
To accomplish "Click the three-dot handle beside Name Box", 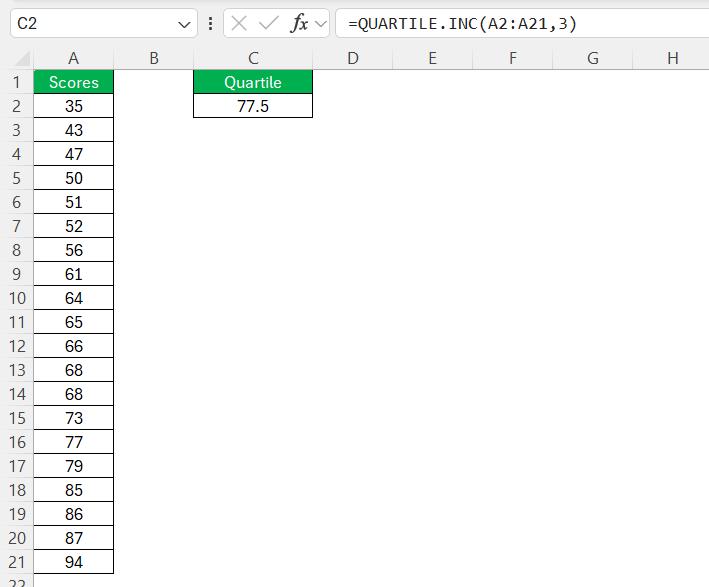I will (211, 23).
